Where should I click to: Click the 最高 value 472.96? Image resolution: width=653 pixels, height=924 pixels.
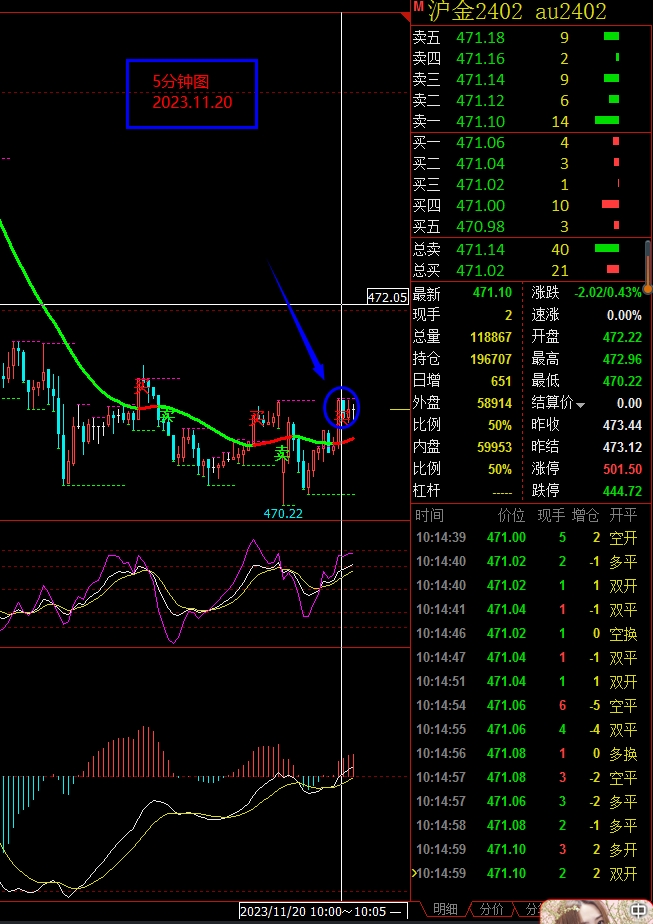coord(622,359)
